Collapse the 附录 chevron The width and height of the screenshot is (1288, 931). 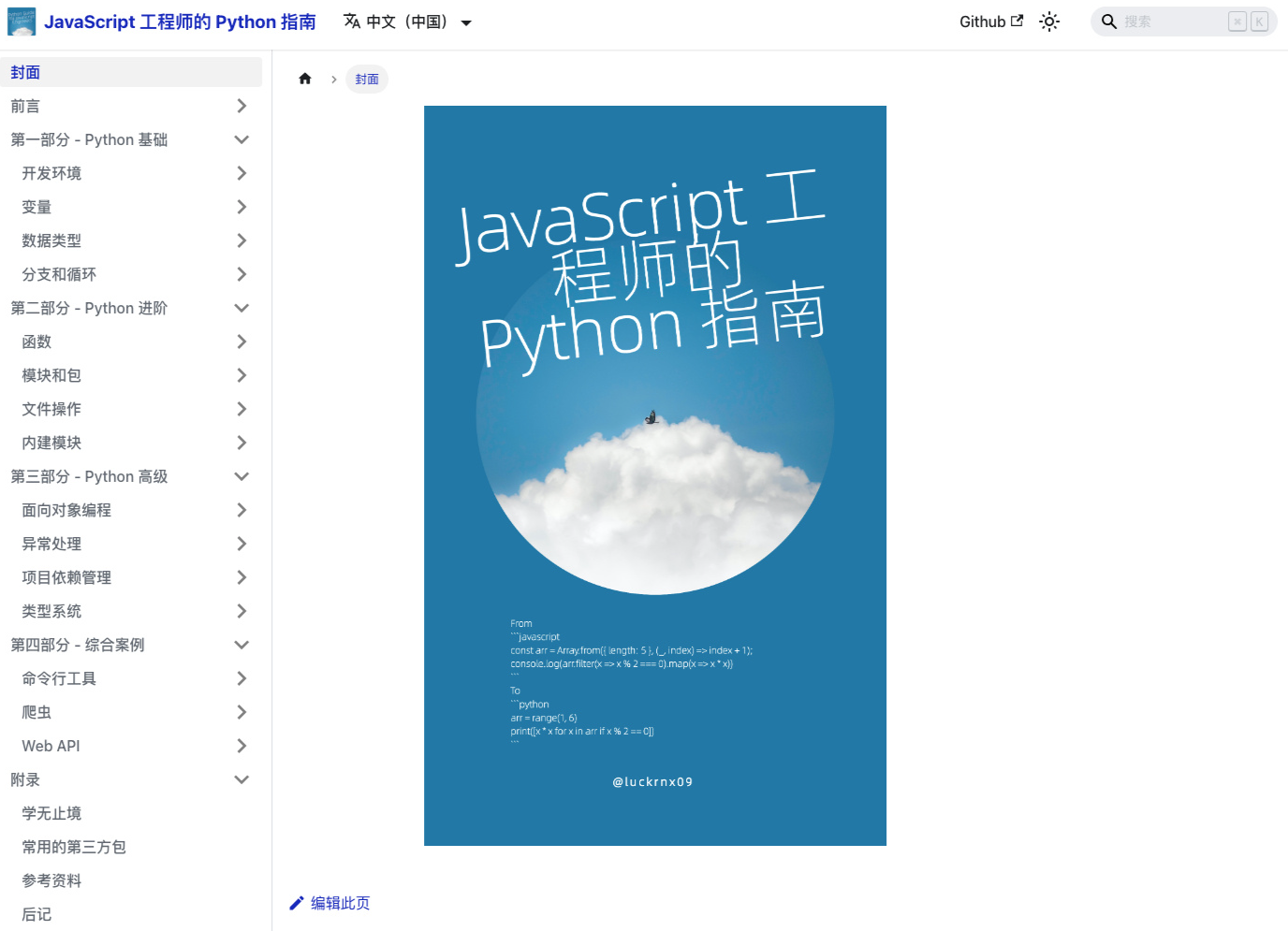[x=241, y=779]
